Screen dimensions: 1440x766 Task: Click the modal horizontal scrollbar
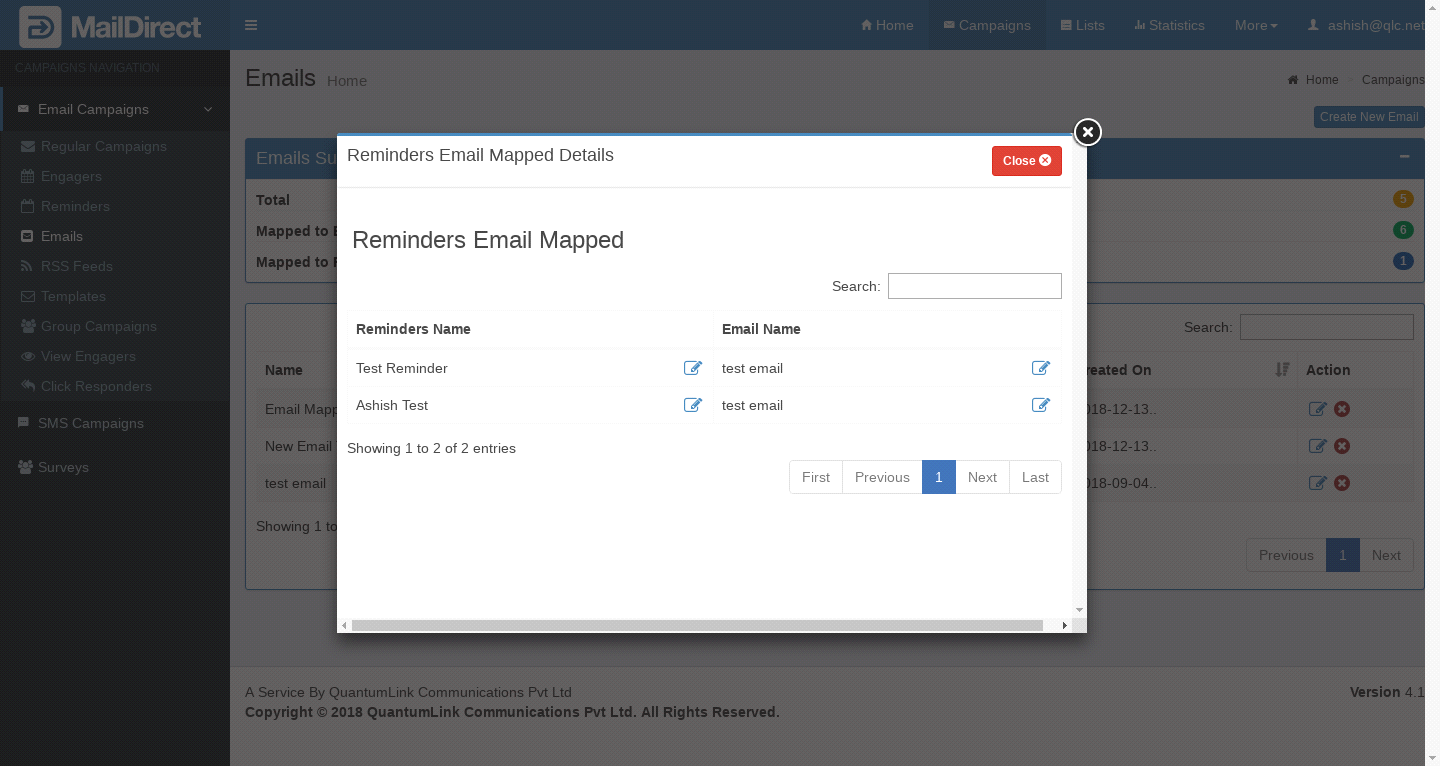click(x=696, y=625)
